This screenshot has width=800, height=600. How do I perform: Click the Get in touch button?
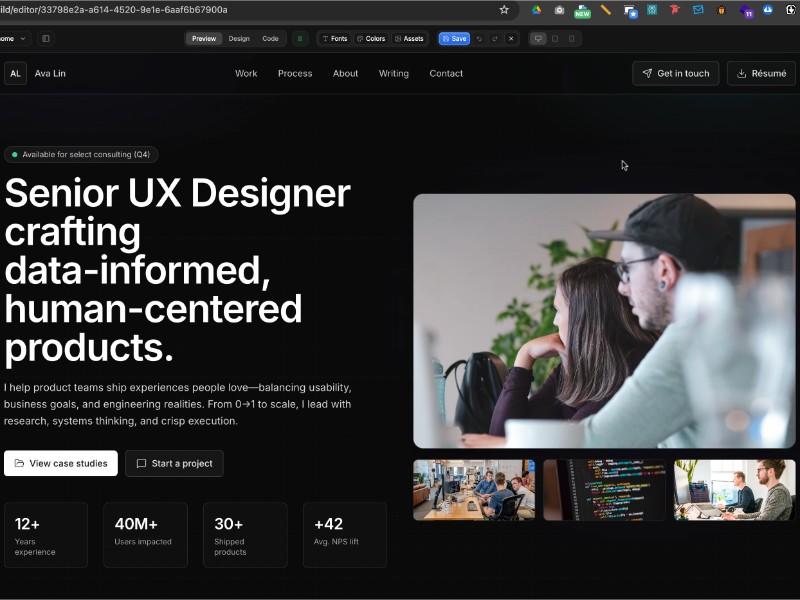675,73
